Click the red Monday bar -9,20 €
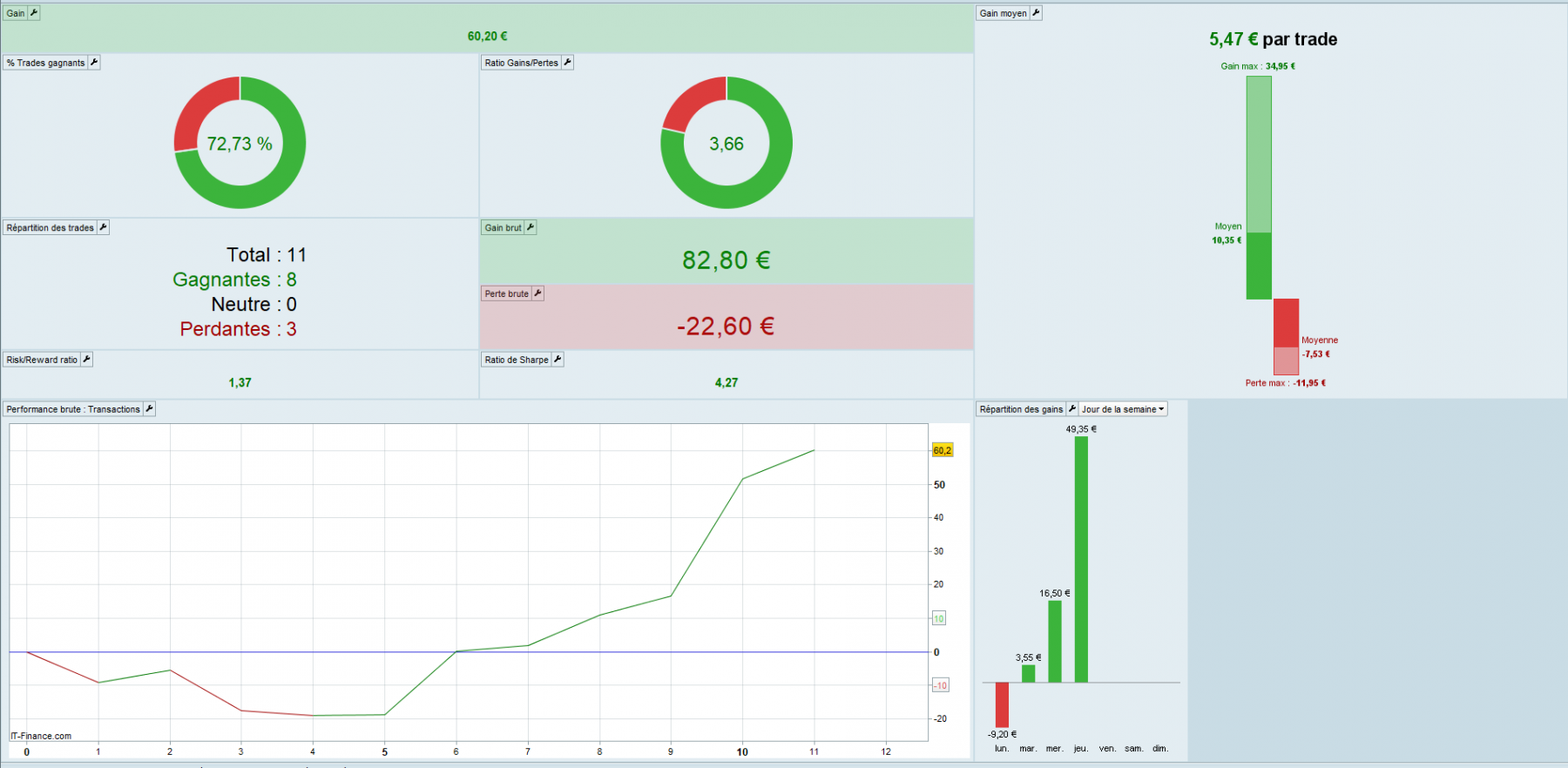1568x768 pixels. pos(1002,704)
